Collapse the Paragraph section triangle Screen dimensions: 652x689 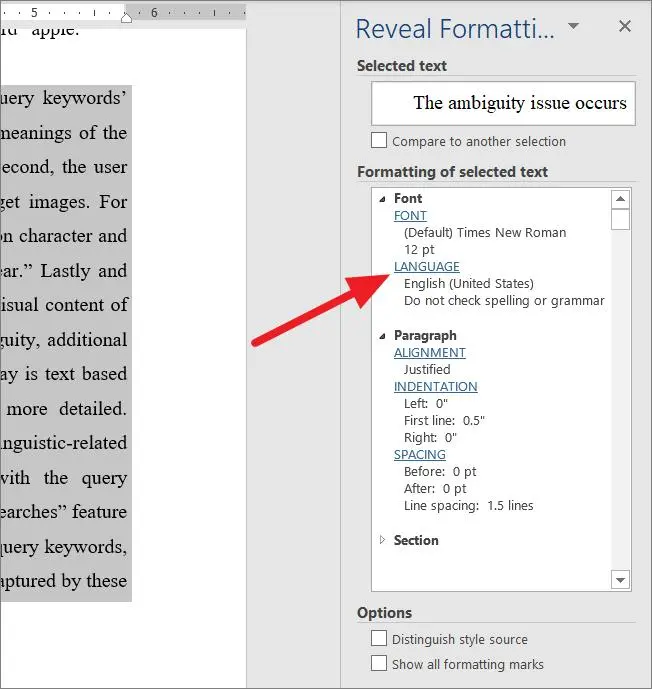point(382,336)
